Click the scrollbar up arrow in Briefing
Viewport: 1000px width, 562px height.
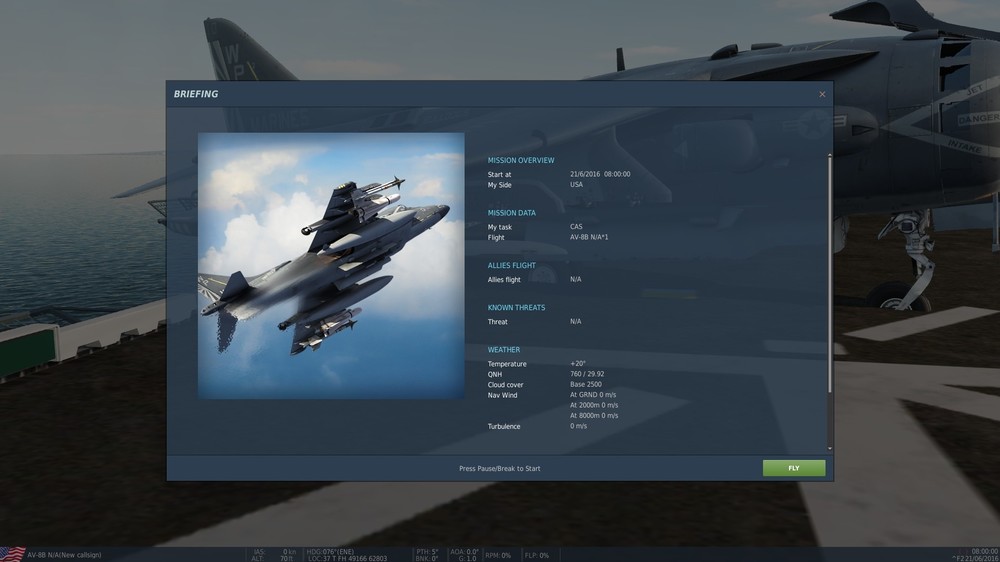tap(830, 154)
